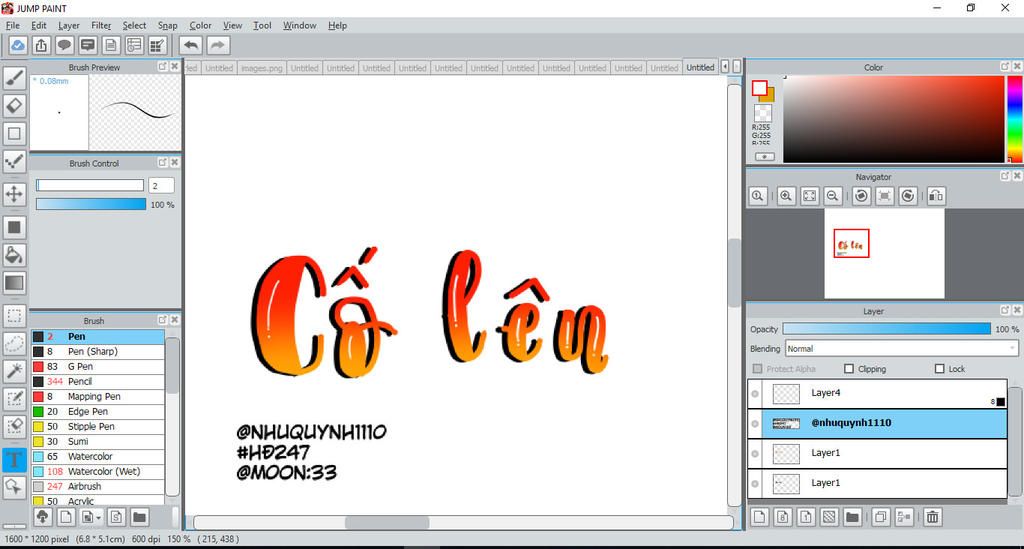Select the Lasso selection tool

14,343
